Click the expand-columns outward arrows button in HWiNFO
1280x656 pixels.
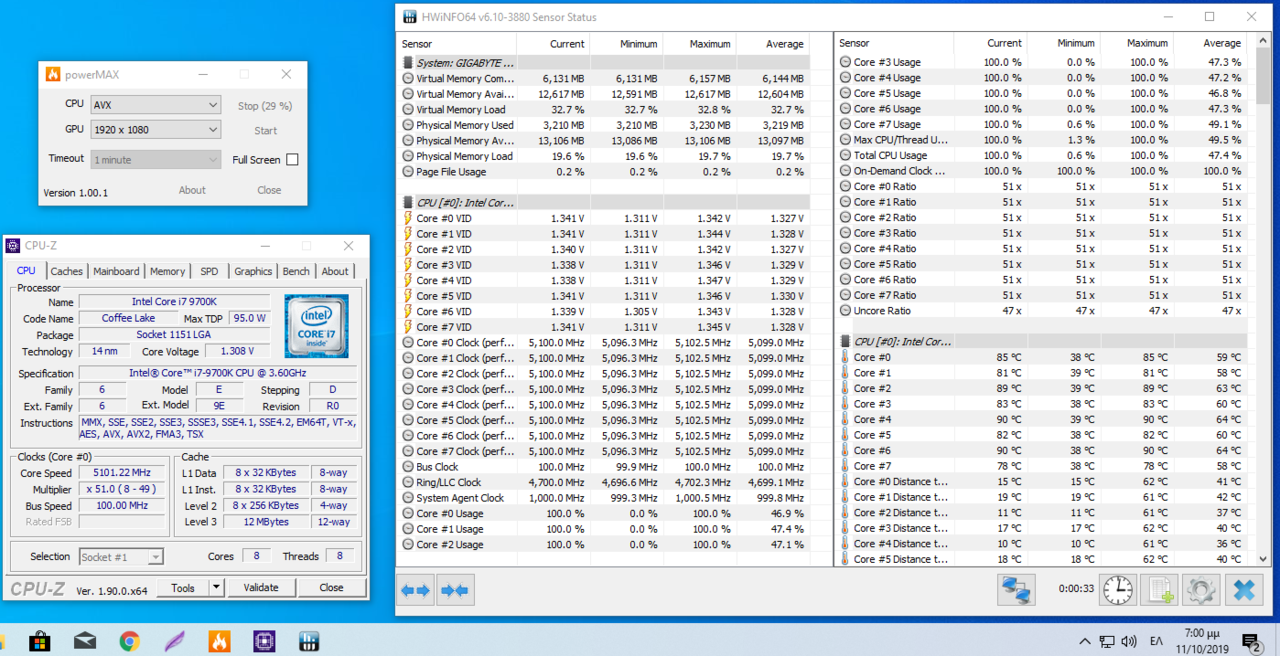point(415,590)
